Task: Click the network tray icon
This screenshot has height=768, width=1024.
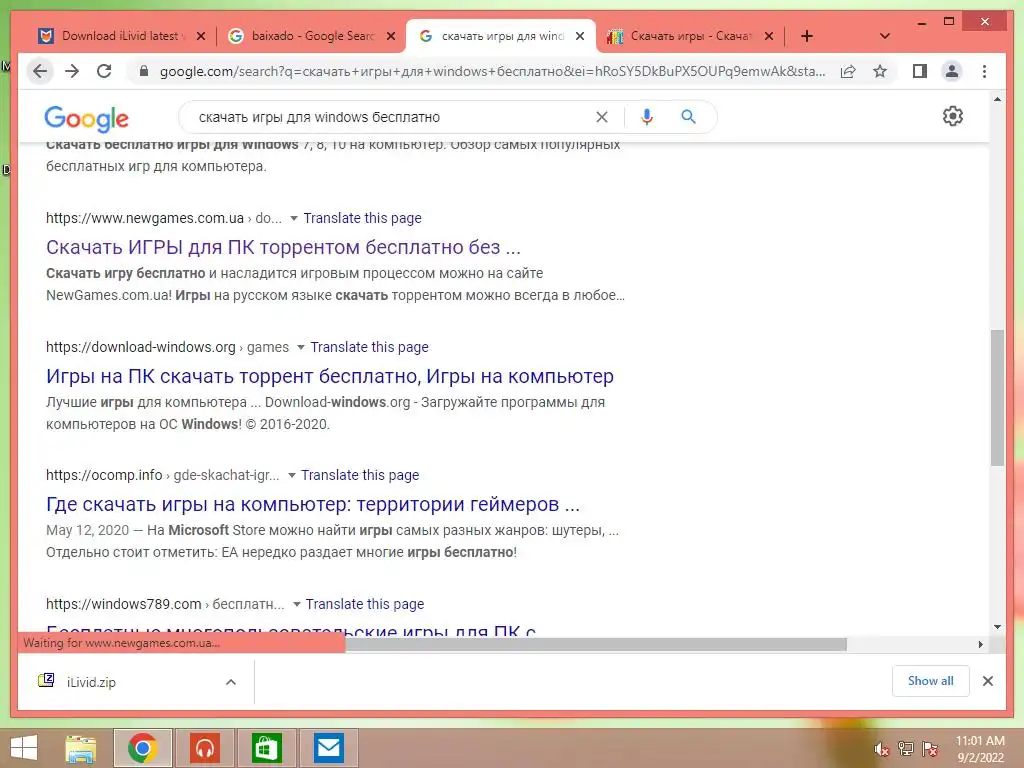Action: tap(906, 749)
